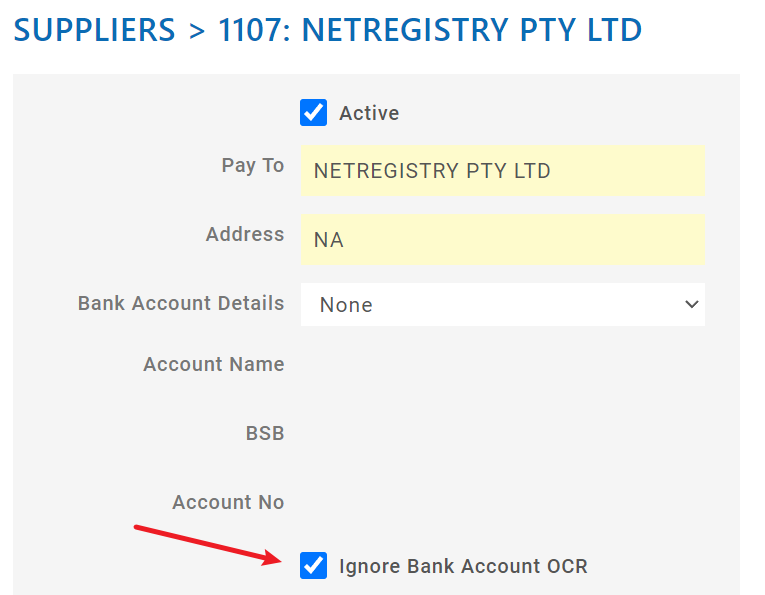Uncheck the Active checkbox
This screenshot has width=765, height=595.
point(313,112)
